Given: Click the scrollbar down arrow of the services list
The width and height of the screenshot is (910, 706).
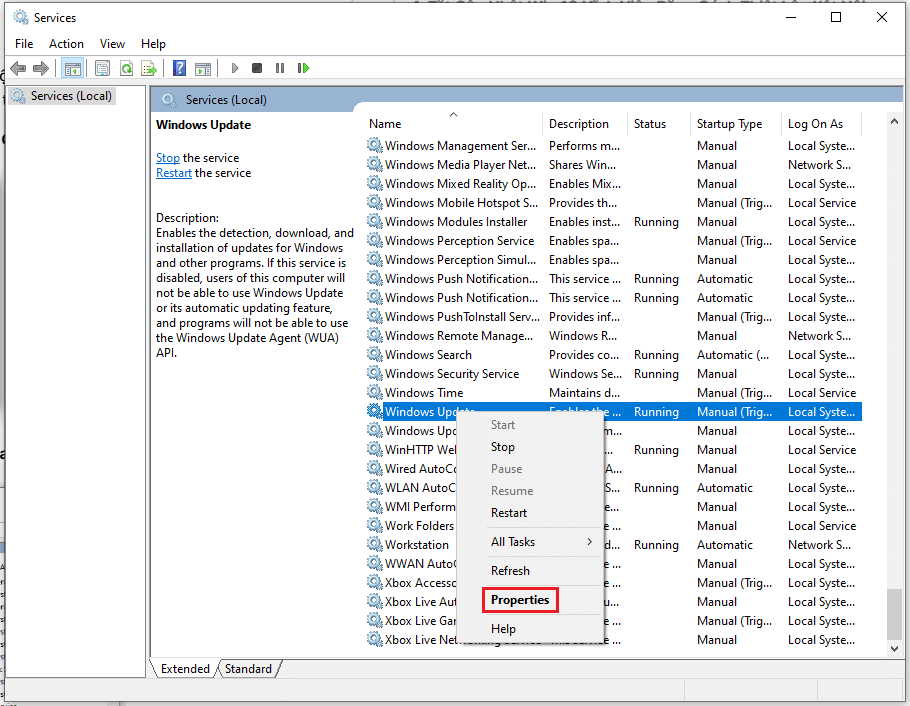Looking at the screenshot, I should tap(894, 649).
